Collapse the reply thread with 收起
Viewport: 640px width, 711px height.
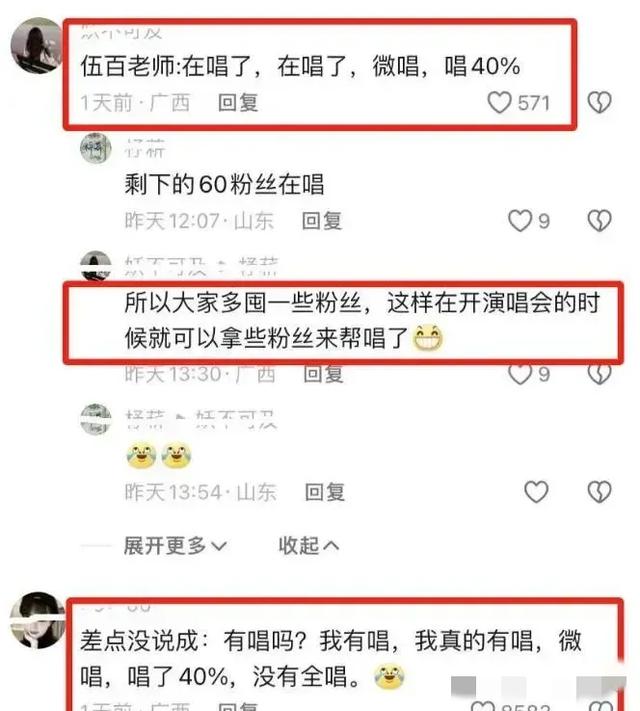pyautogui.click(x=308, y=545)
